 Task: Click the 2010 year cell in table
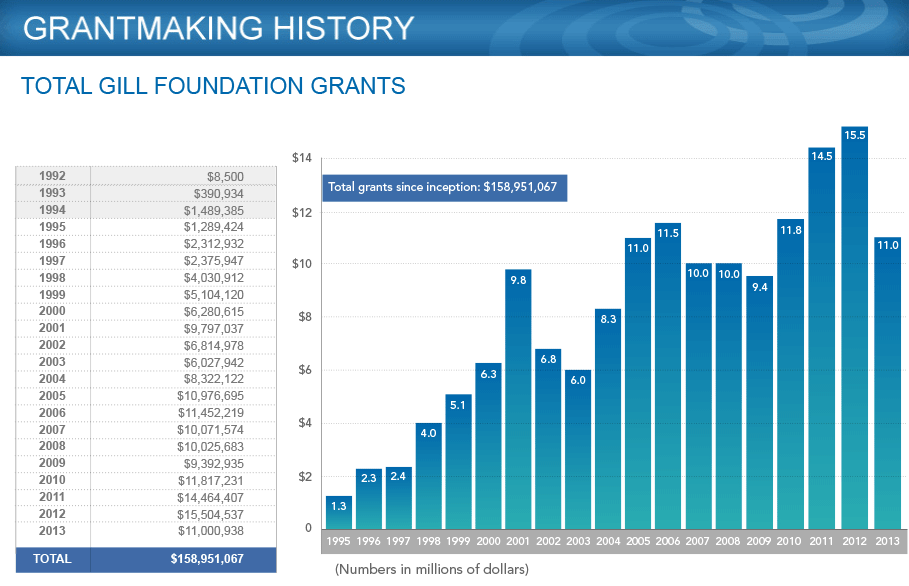(52, 480)
